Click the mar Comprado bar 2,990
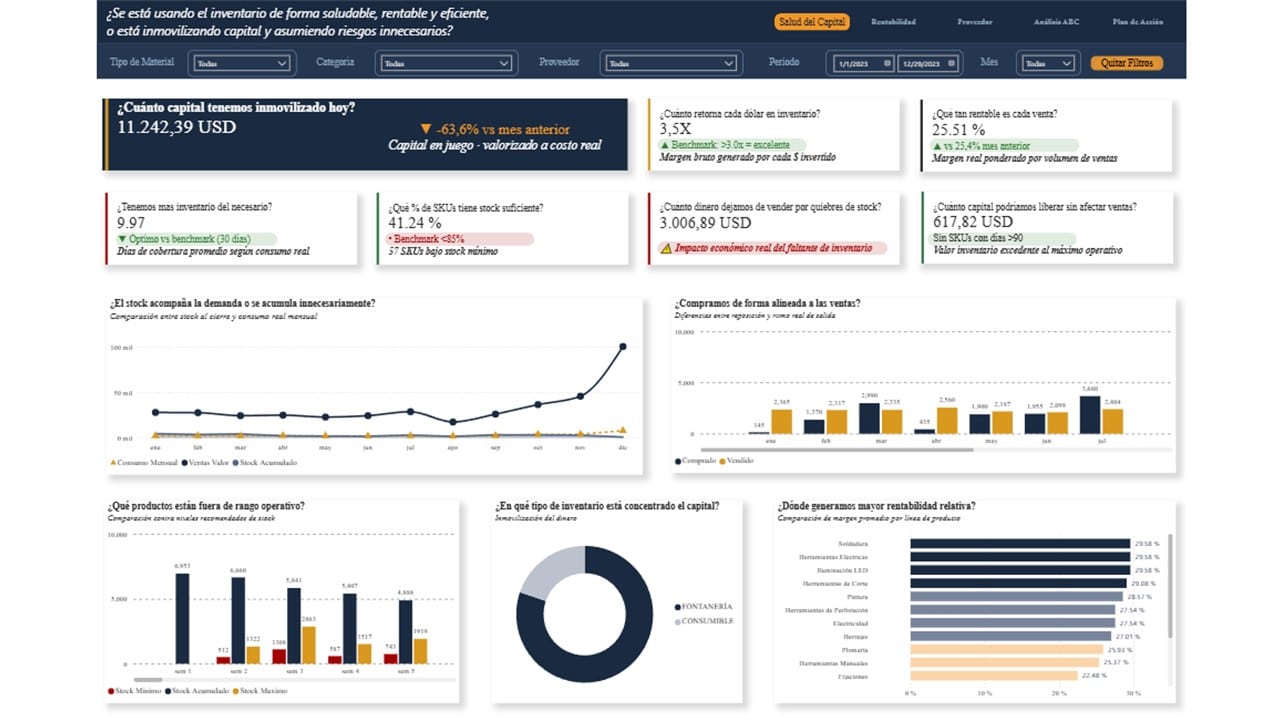Viewport: 1280px width, 720px height. (x=869, y=418)
